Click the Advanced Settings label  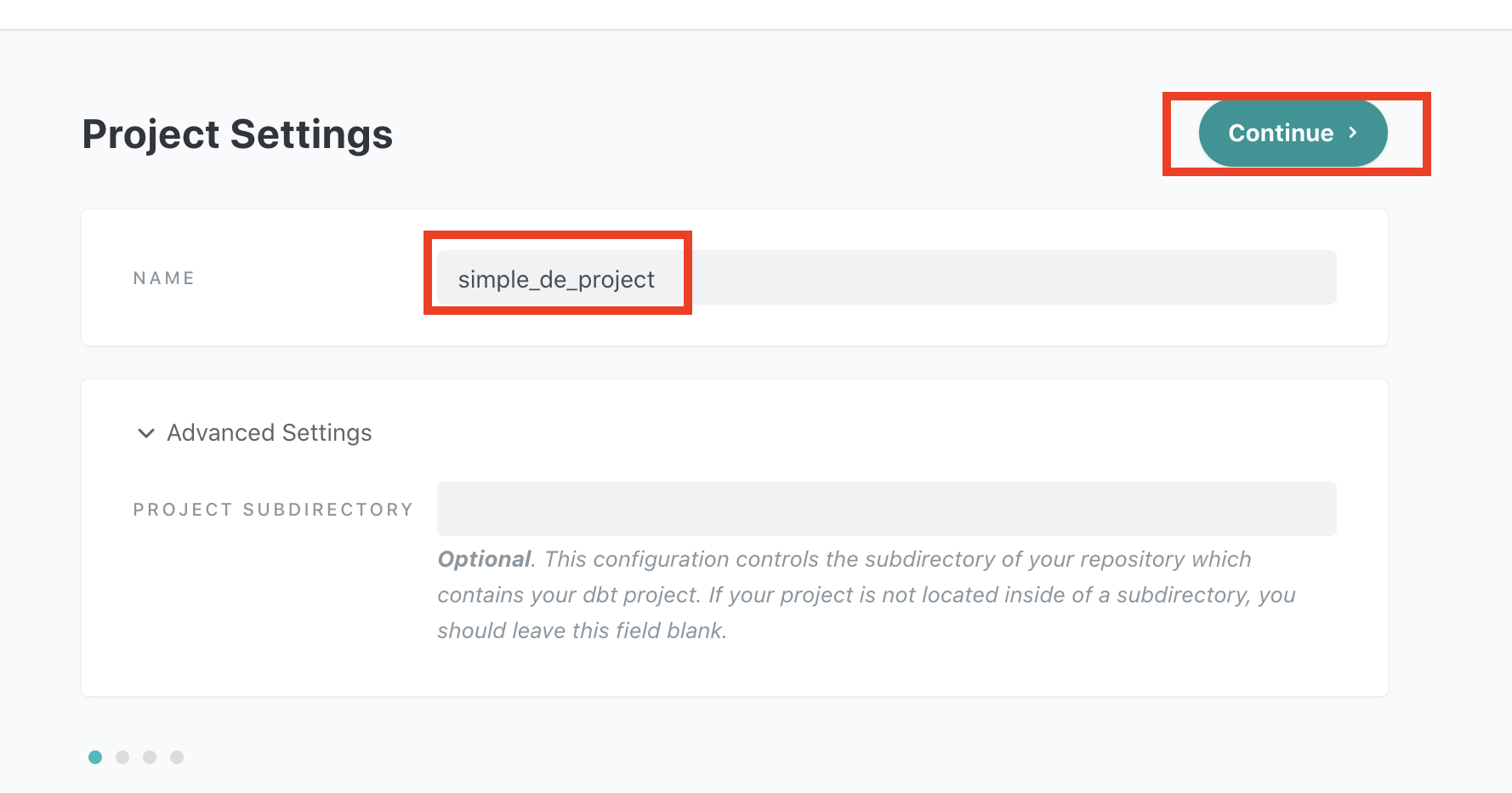(269, 433)
